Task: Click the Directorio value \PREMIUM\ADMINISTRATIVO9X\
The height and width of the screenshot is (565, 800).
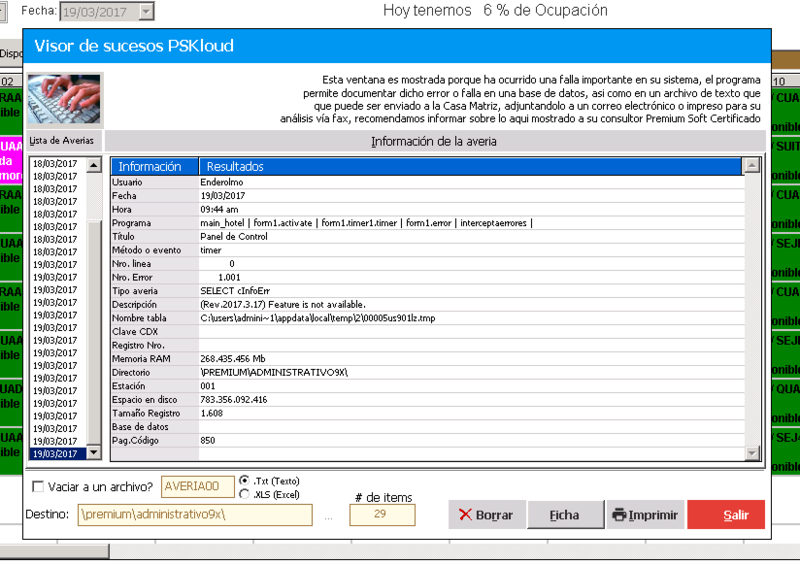Action: click(x=274, y=373)
